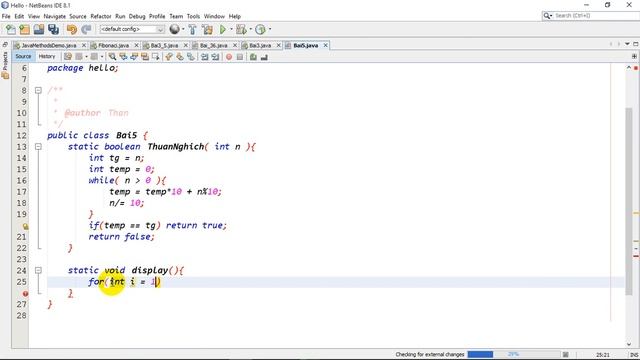Click the error glyph beside line 27

[x=25, y=293]
